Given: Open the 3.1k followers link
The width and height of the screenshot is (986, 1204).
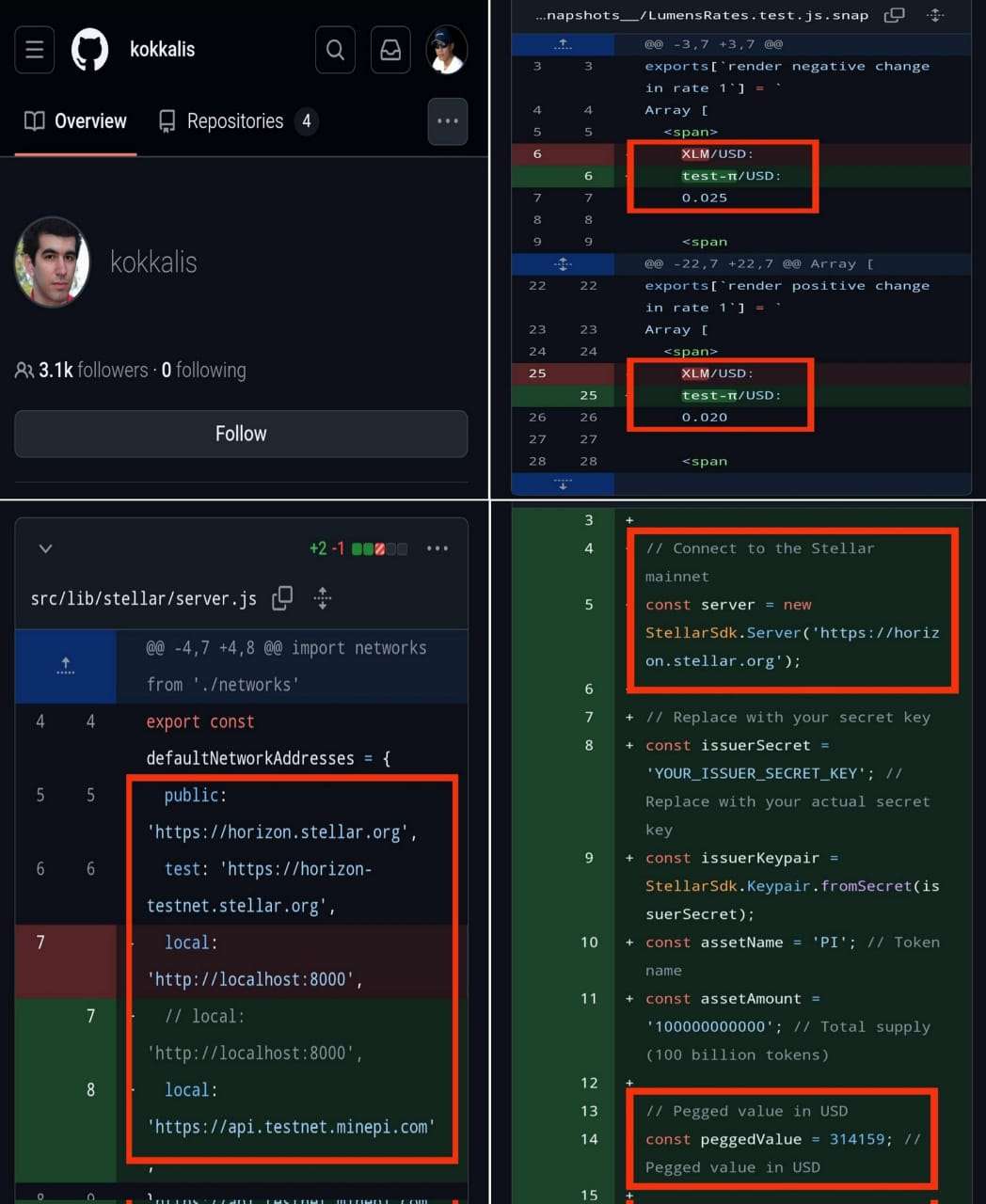Looking at the screenshot, I should click(92, 371).
